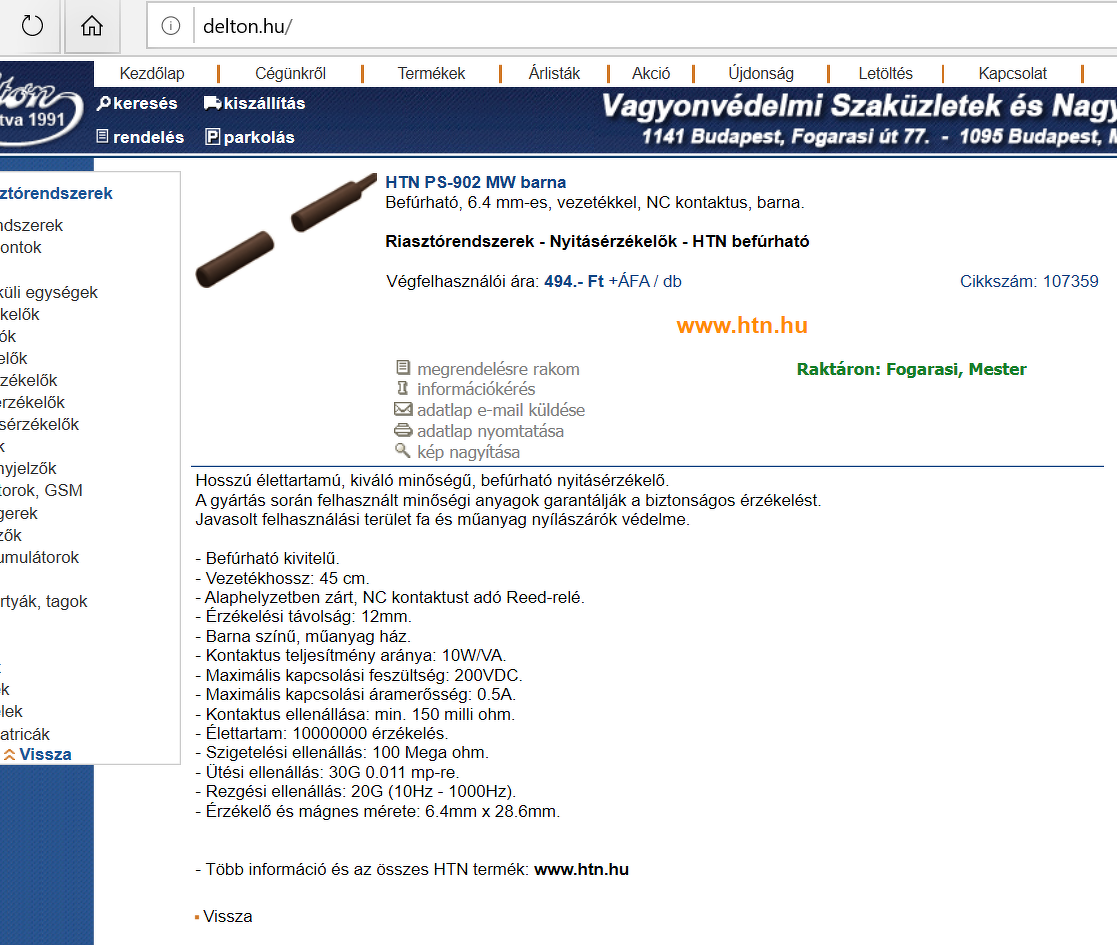Print datasheet via adatlap nyomtatása
Viewport: 1117px width, 945px height.
490,431
